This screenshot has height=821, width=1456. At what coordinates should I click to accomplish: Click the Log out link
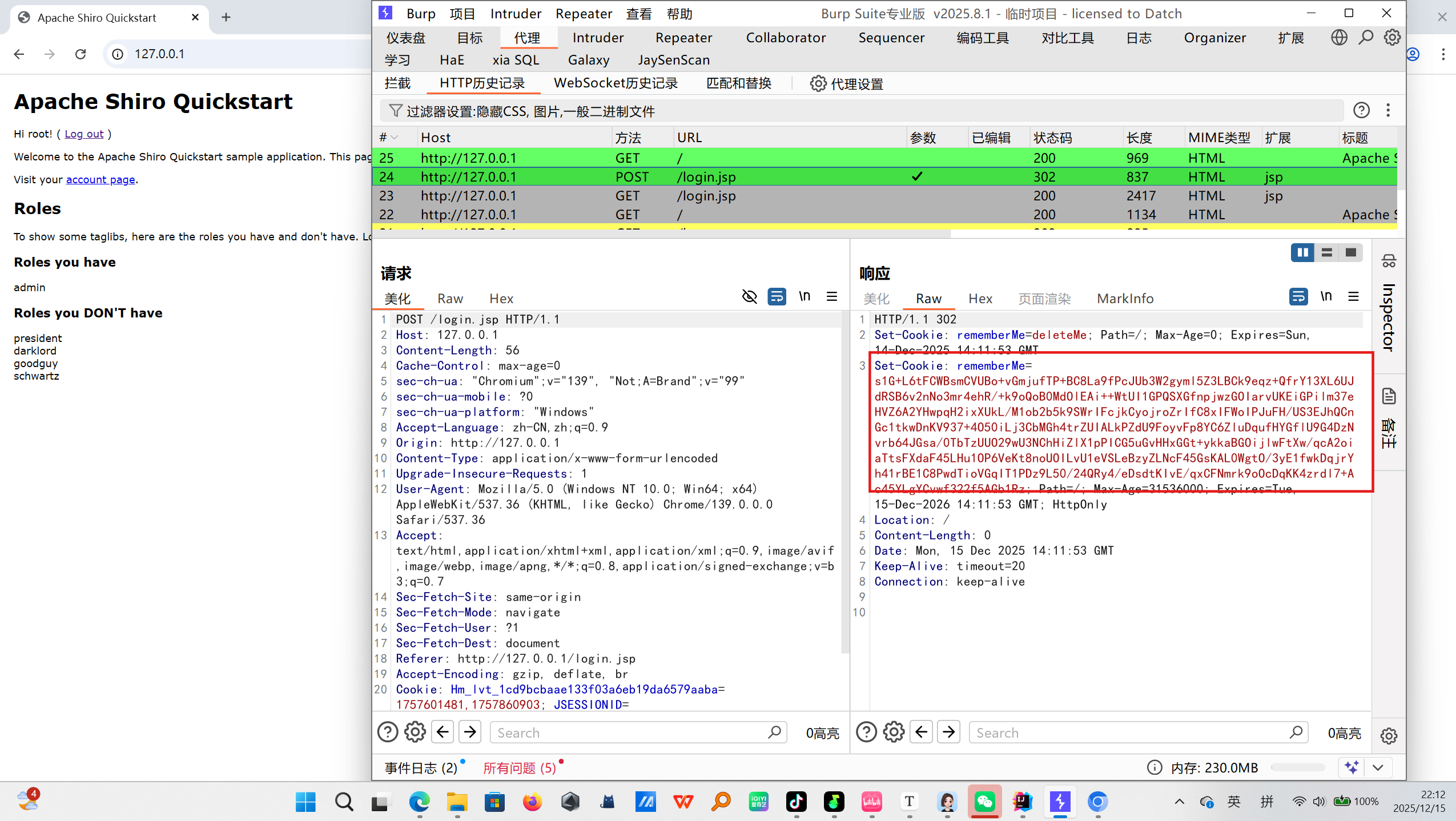click(84, 134)
